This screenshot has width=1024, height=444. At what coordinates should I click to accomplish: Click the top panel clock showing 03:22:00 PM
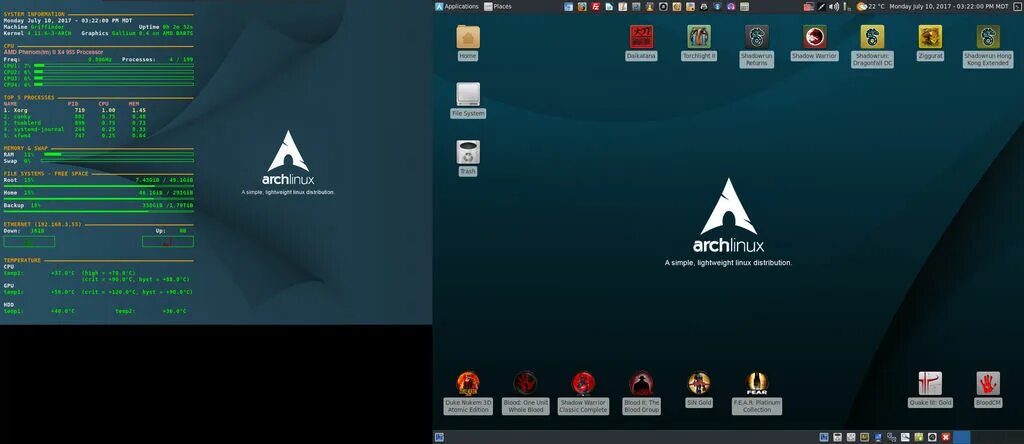point(949,7)
